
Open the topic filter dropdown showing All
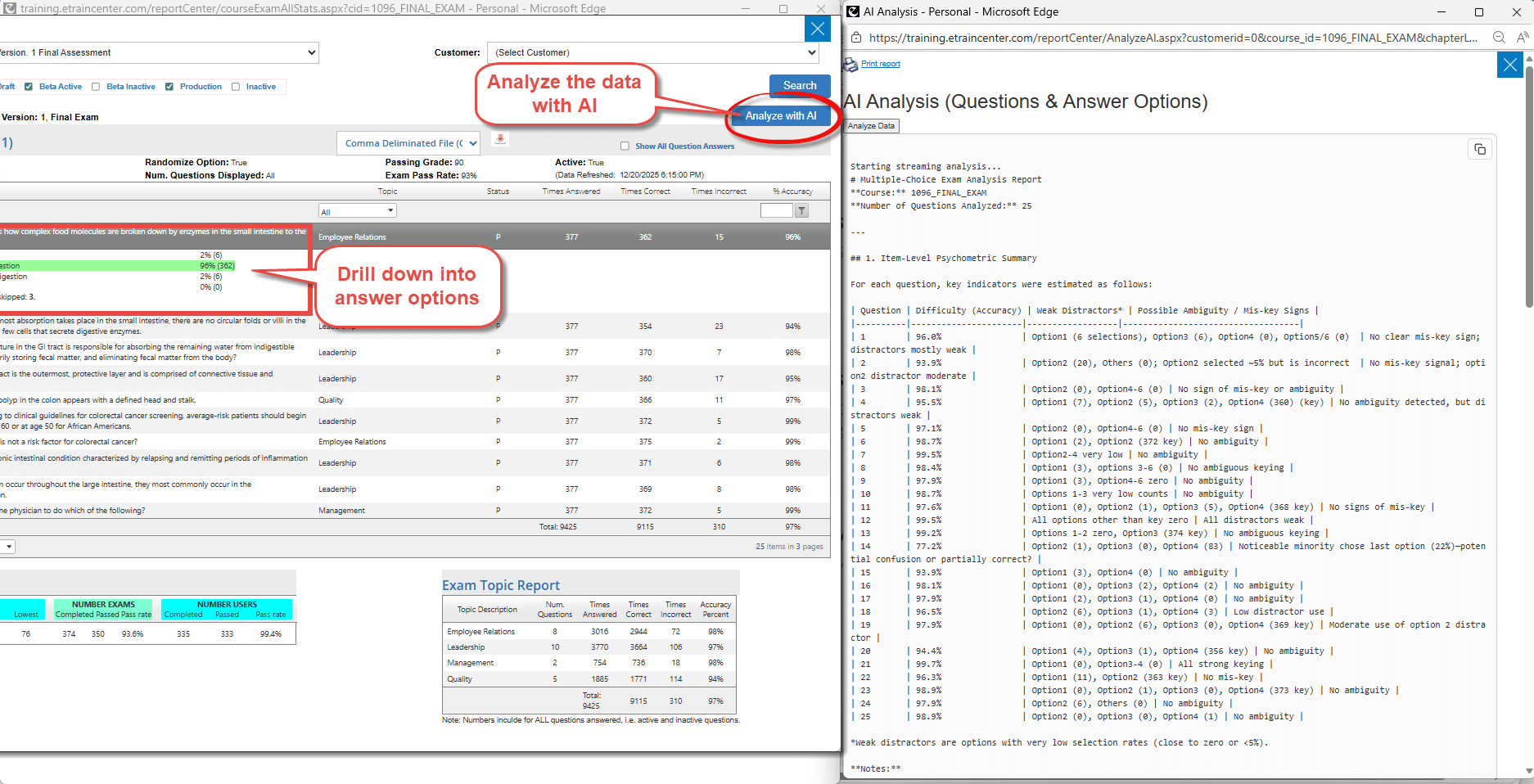point(357,210)
